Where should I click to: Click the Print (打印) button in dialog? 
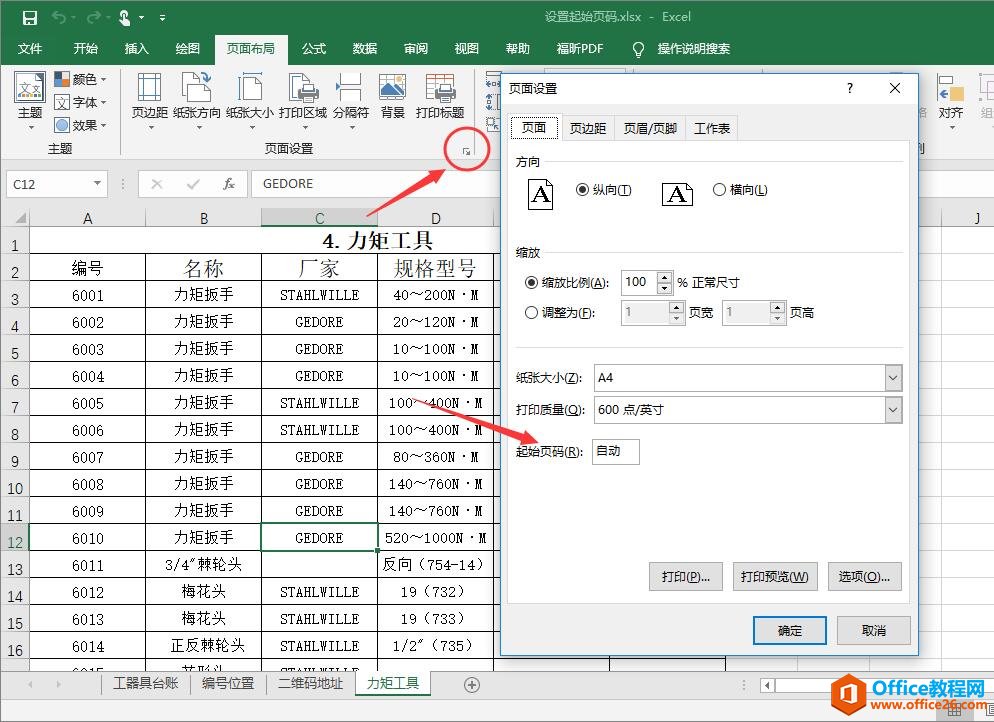[x=685, y=577]
